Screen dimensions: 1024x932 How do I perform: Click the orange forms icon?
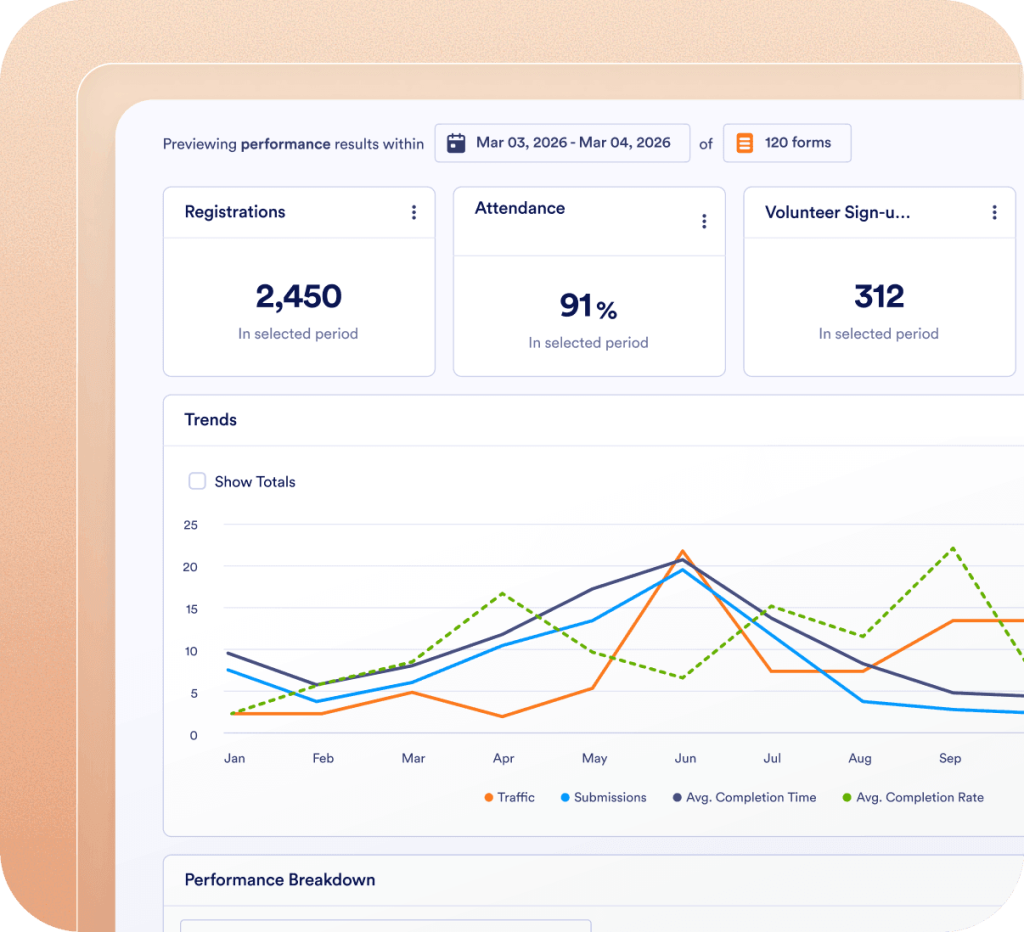pyautogui.click(x=744, y=143)
